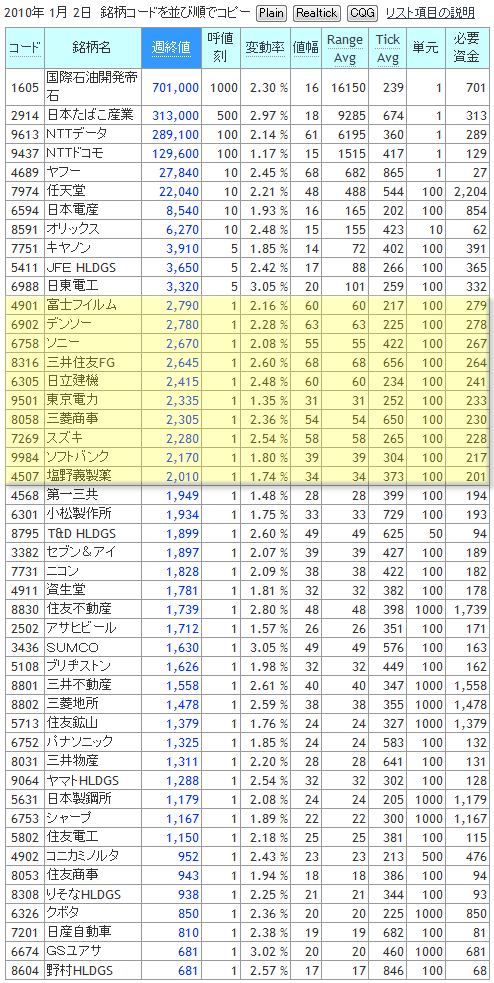This screenshot has height=983, width=494.
Task: Click 3,320 price of 日東電工
Action: click(182, 285)
